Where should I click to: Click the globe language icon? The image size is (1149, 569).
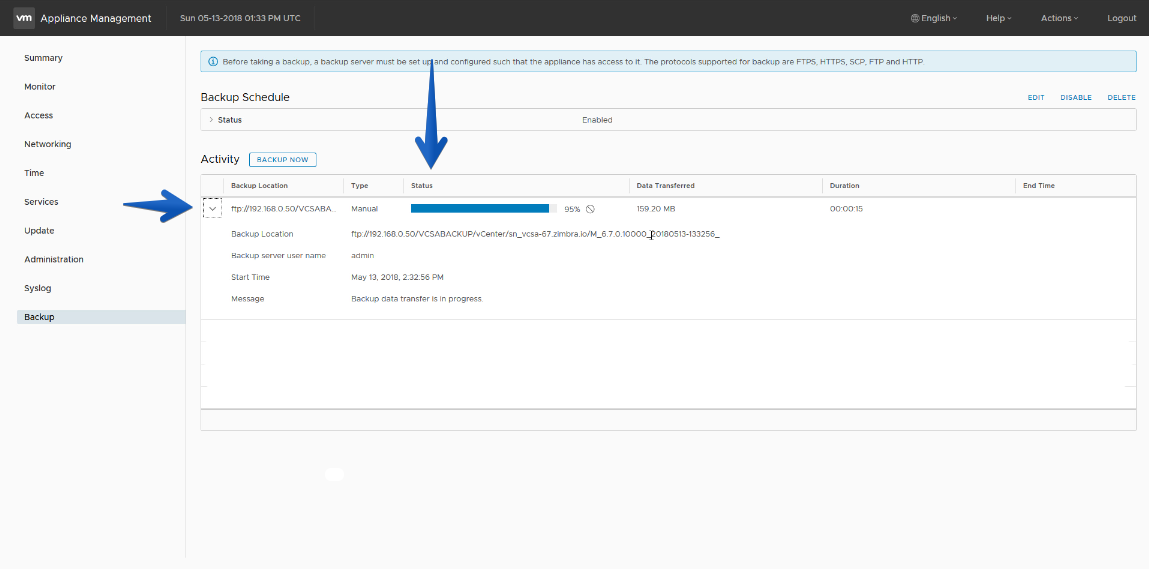915,18
